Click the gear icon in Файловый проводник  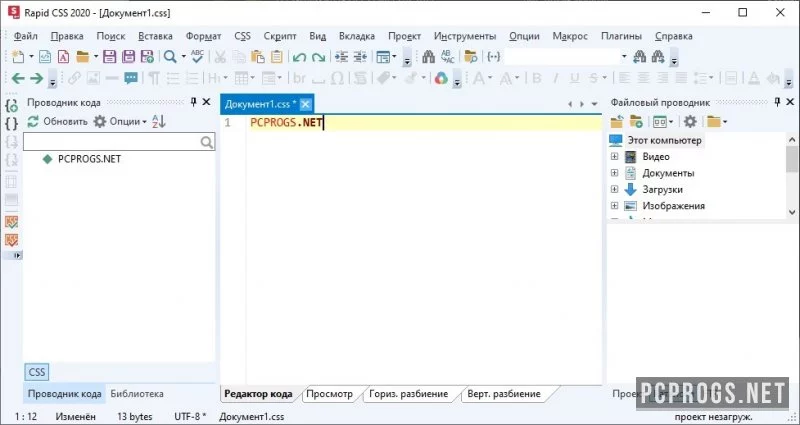(x=690, y=121)
